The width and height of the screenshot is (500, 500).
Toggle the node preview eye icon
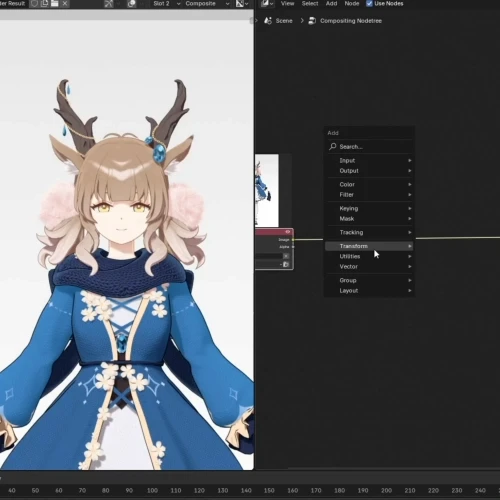click(x=287, y=232)
